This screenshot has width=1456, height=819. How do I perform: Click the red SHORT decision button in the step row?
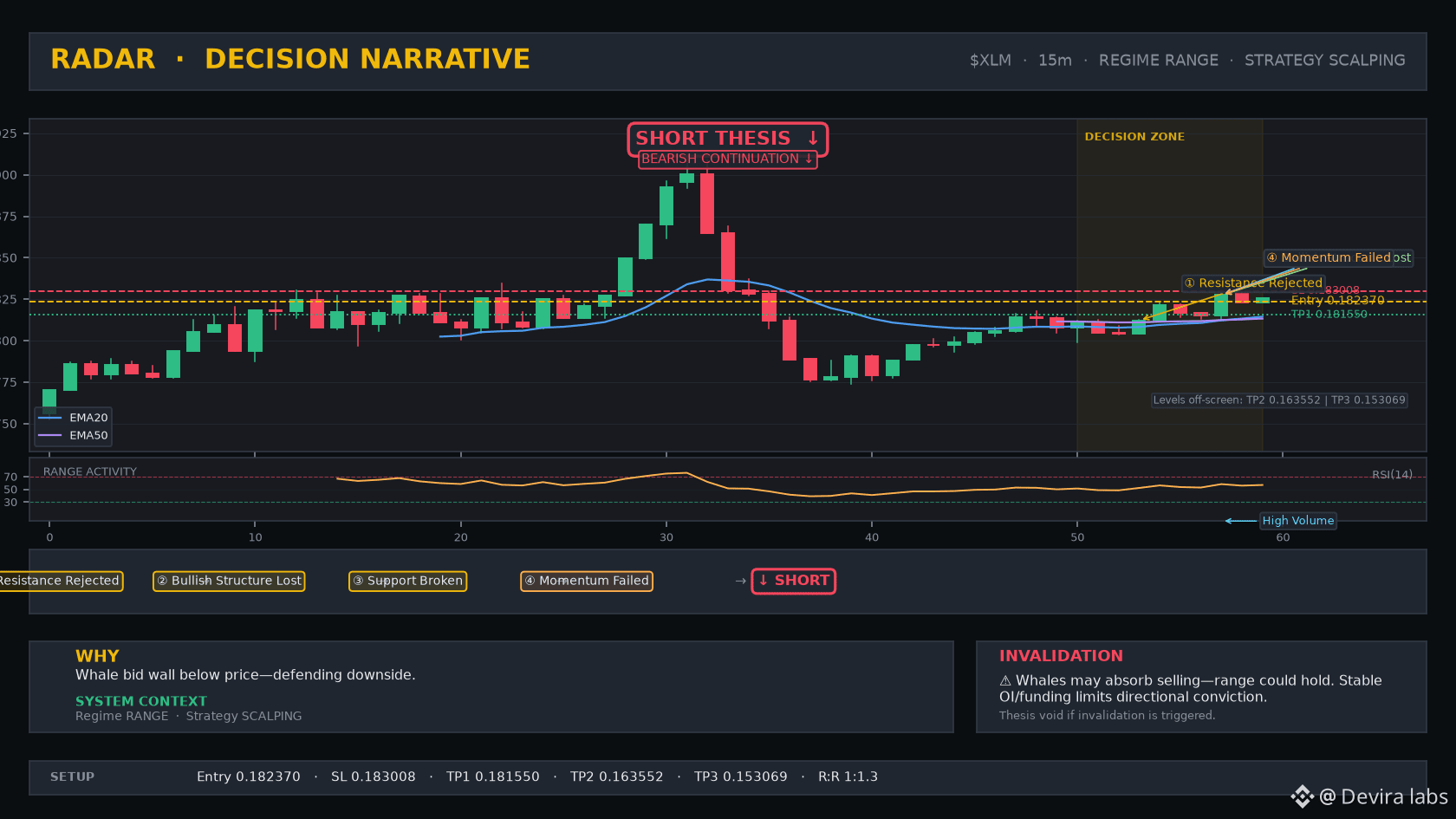click(x=793, y=581)
